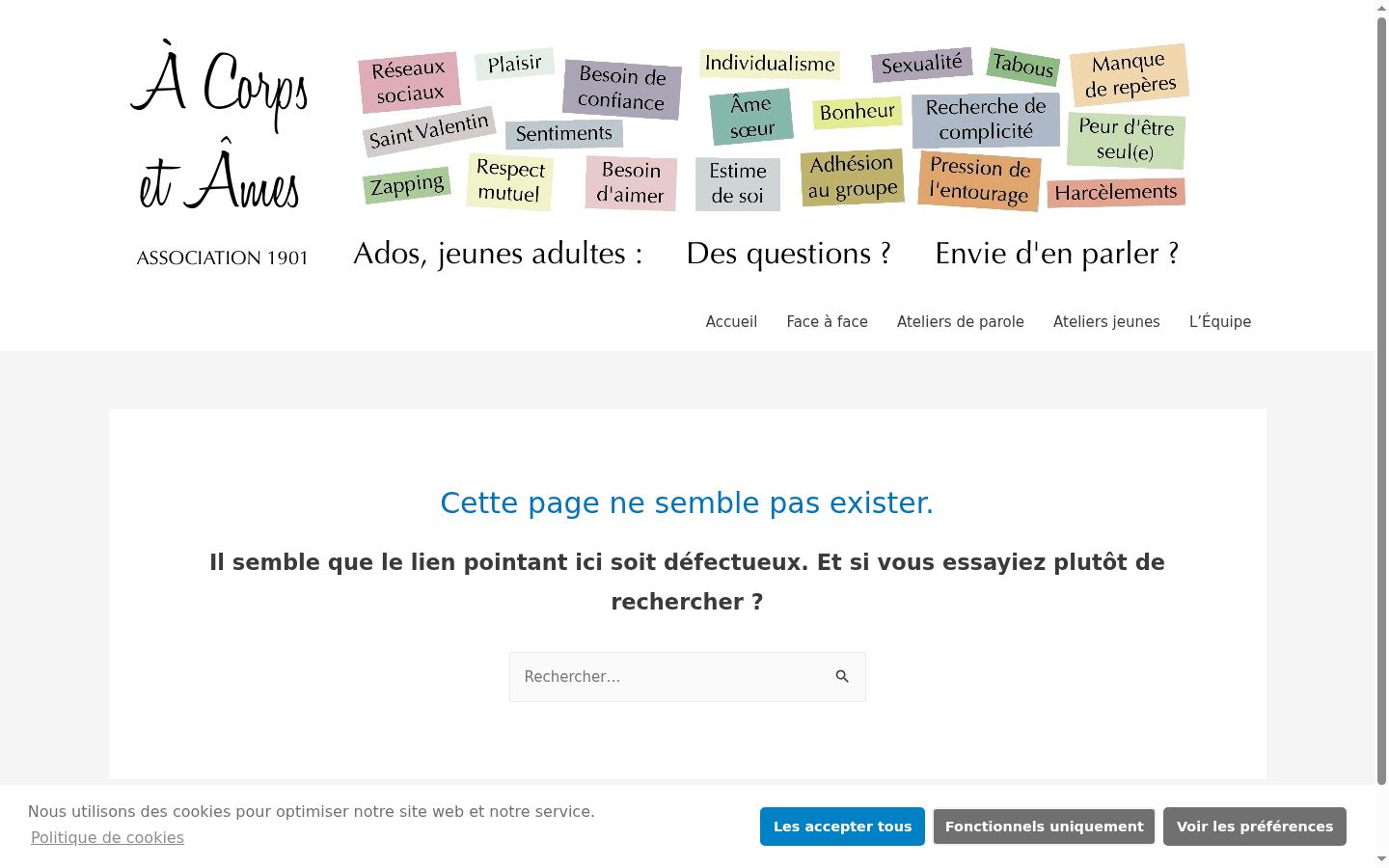Click the scrollbar up arrow

(x=1381, y=8)
